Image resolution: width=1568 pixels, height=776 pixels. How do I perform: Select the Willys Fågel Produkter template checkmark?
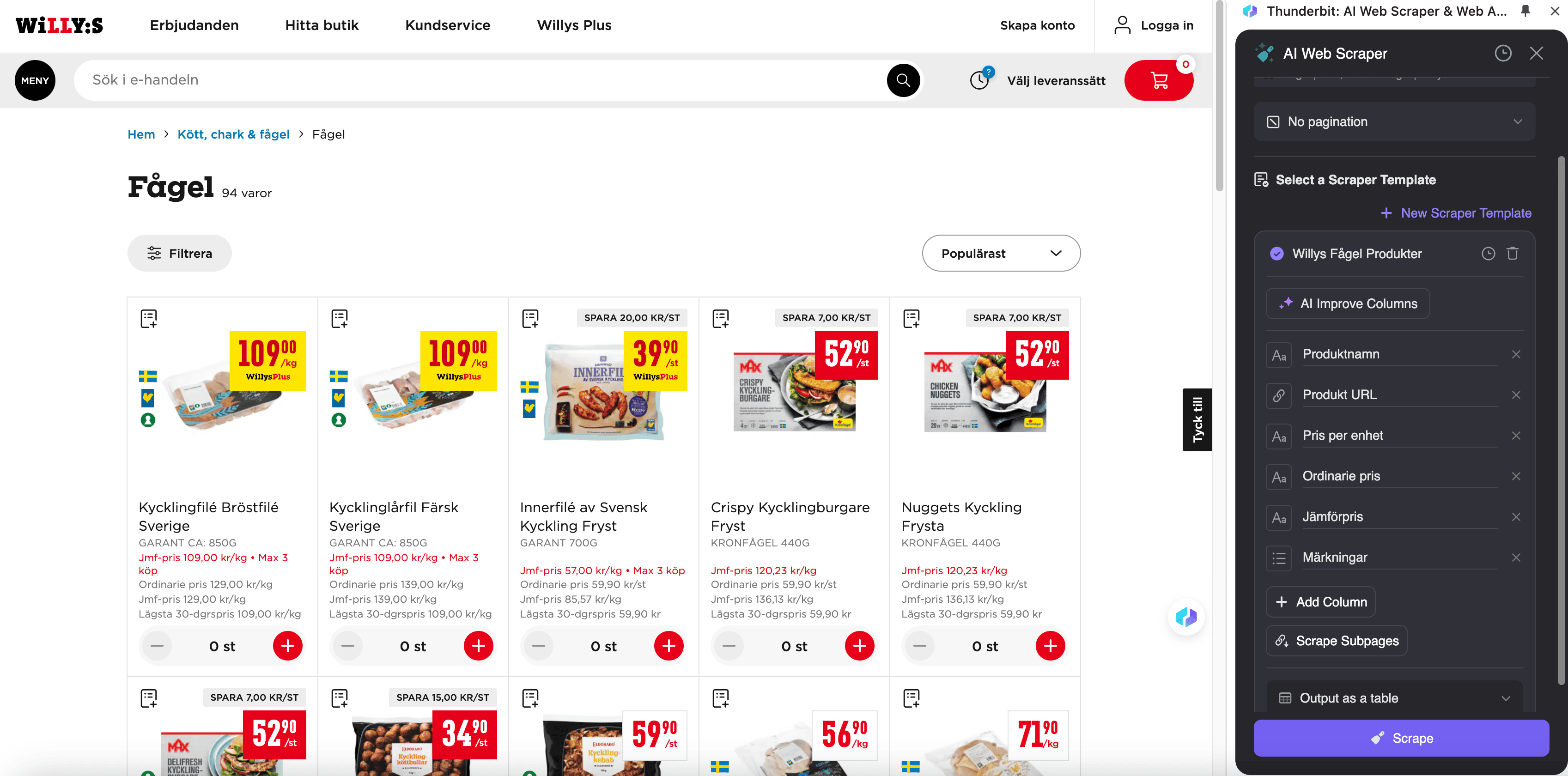tap(1276, 254)
